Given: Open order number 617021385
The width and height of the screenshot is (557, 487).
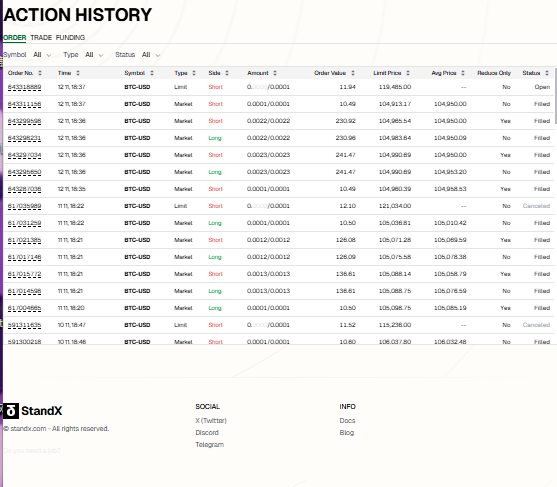Looking at the screenshot, I should 25,240.
